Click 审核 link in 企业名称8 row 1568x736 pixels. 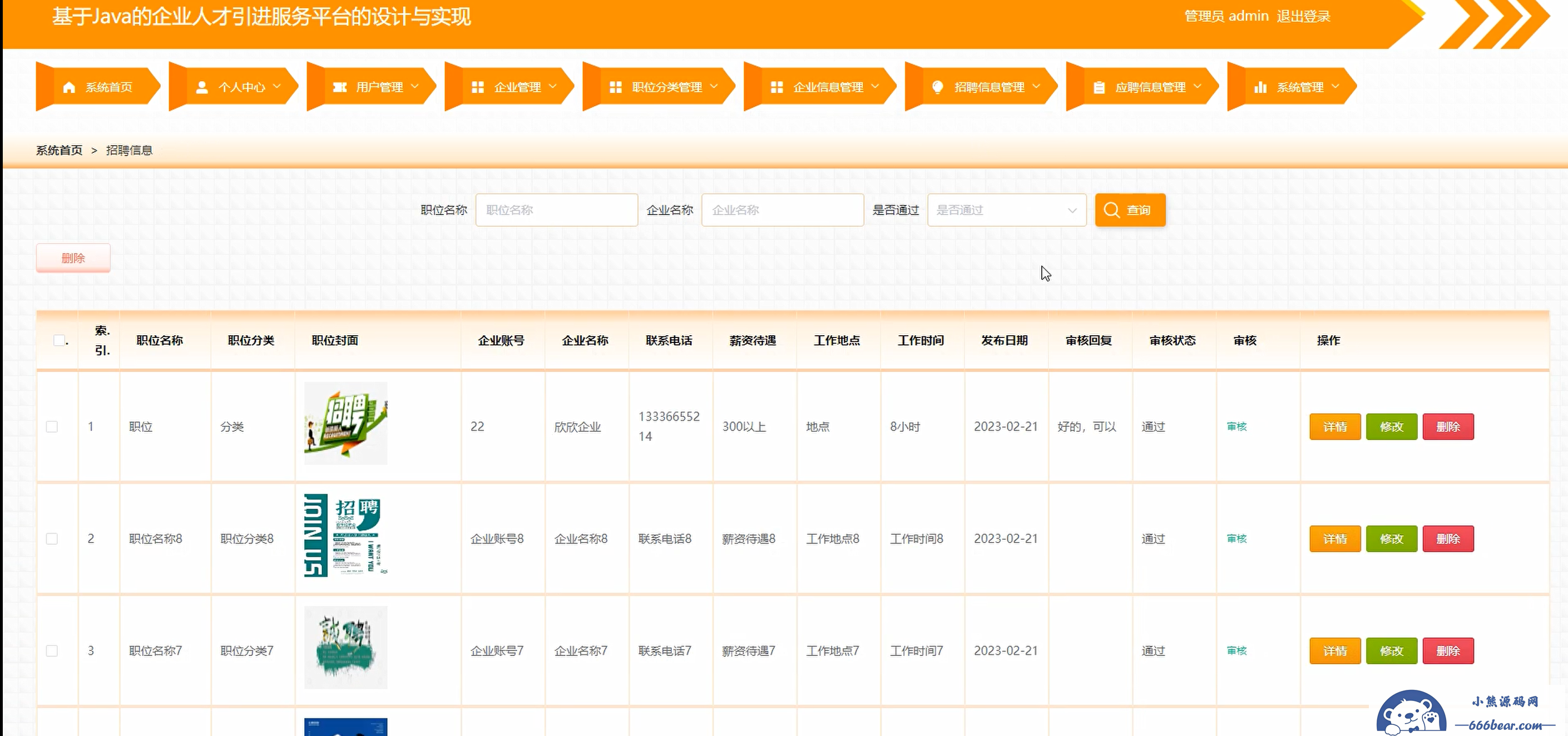click(x=1237, y=539)
